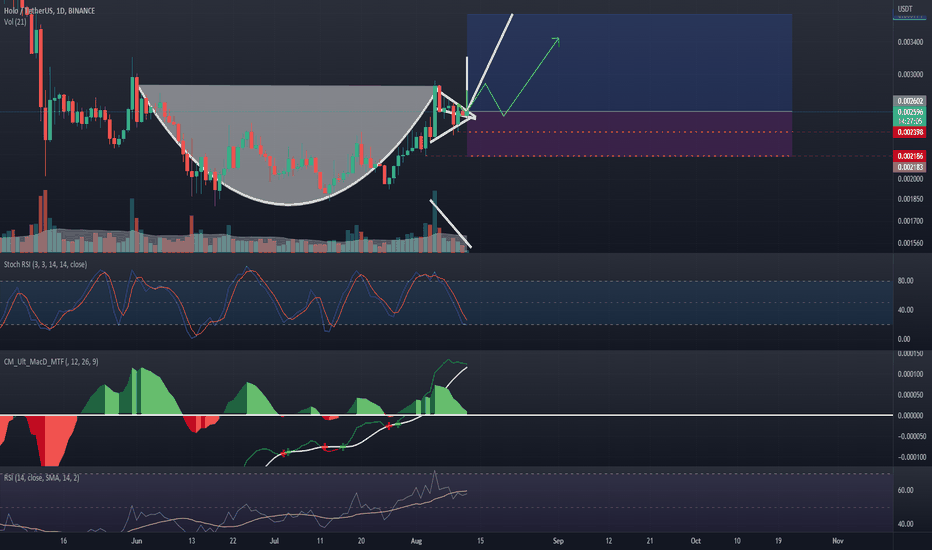Select the Stoch RSI indicator legend

click(45, 265)
